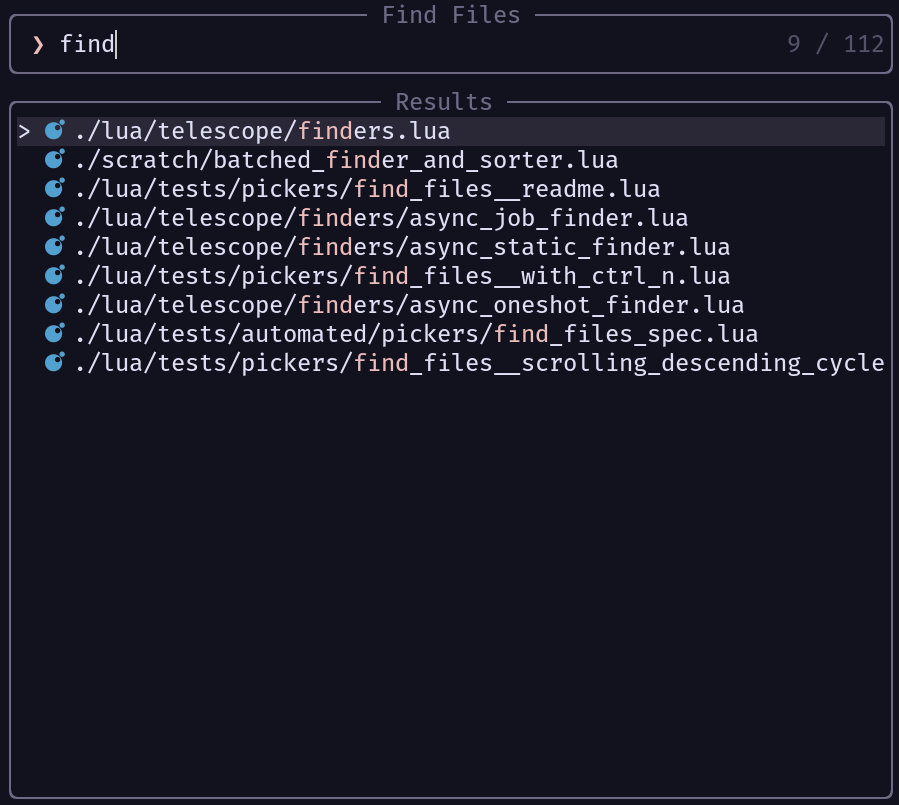Viewport: 899px width, 805px height.
Task: Select ./lua/telescope/finders.lua result
Action: pos(451,131)
